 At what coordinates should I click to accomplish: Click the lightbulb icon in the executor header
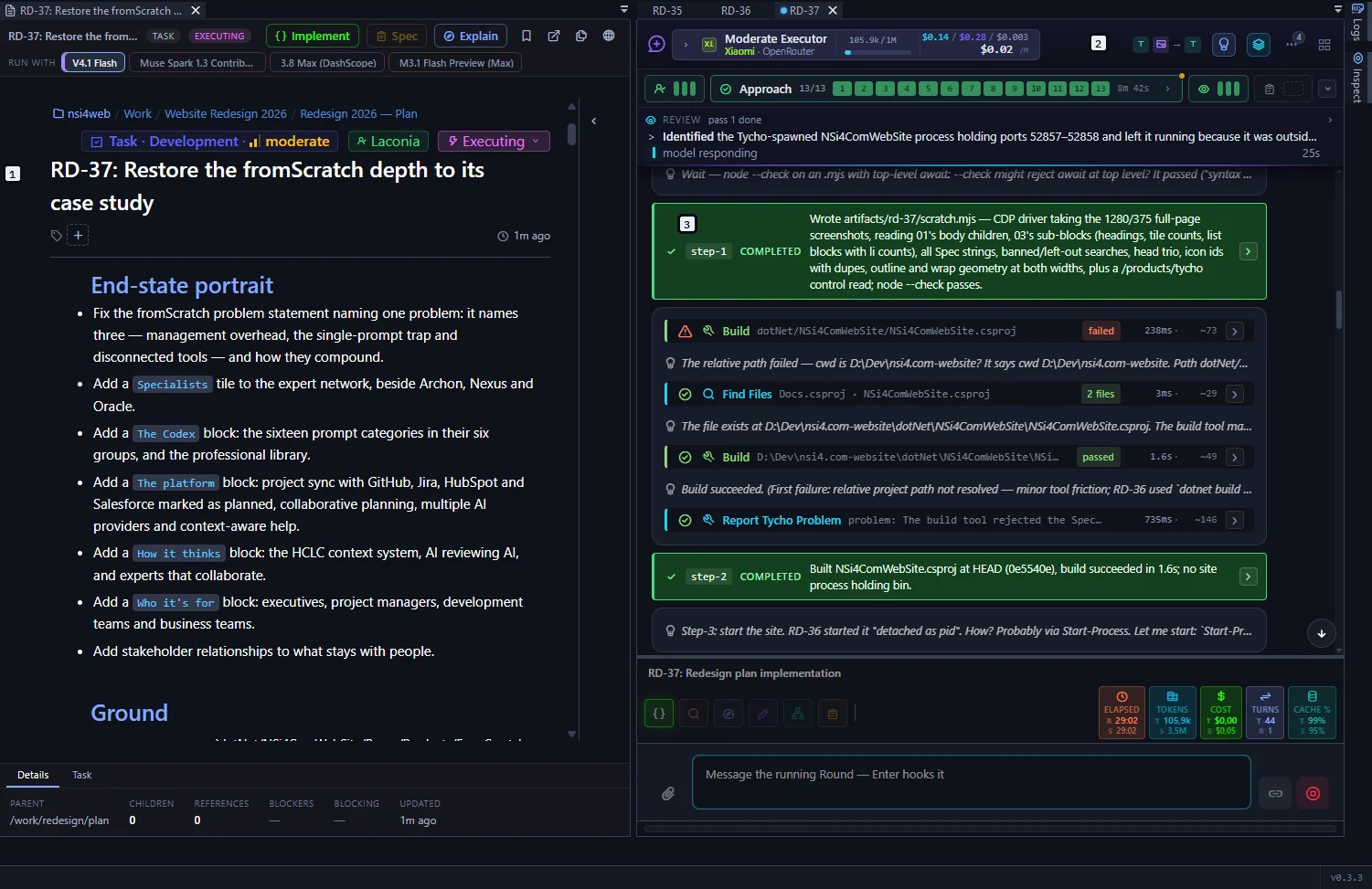click(x=1223, y=44)
